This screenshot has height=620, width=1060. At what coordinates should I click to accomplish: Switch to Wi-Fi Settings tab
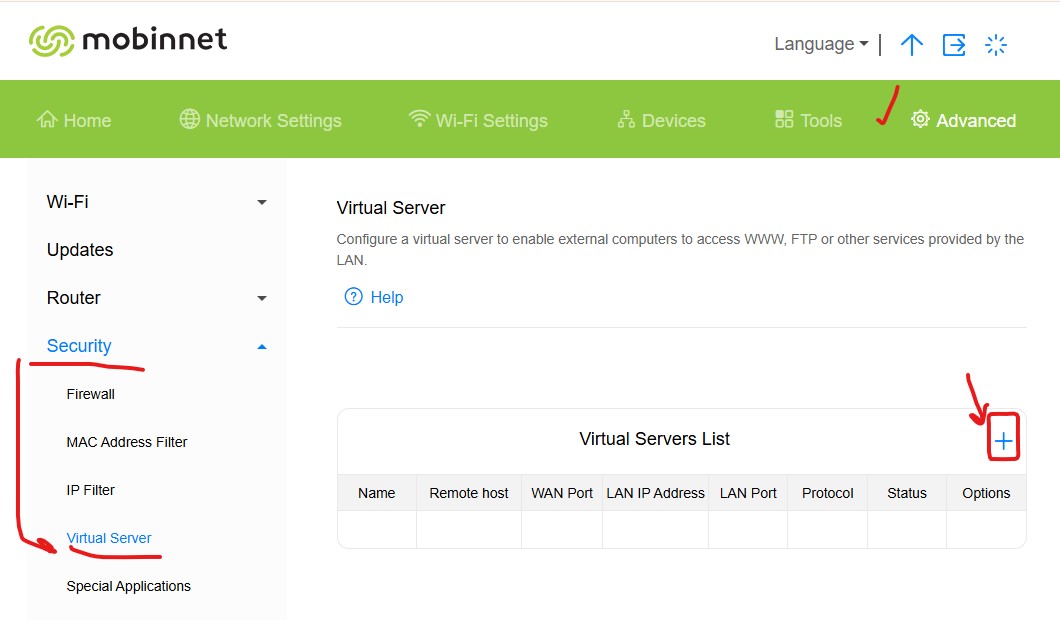click(478, 120)
